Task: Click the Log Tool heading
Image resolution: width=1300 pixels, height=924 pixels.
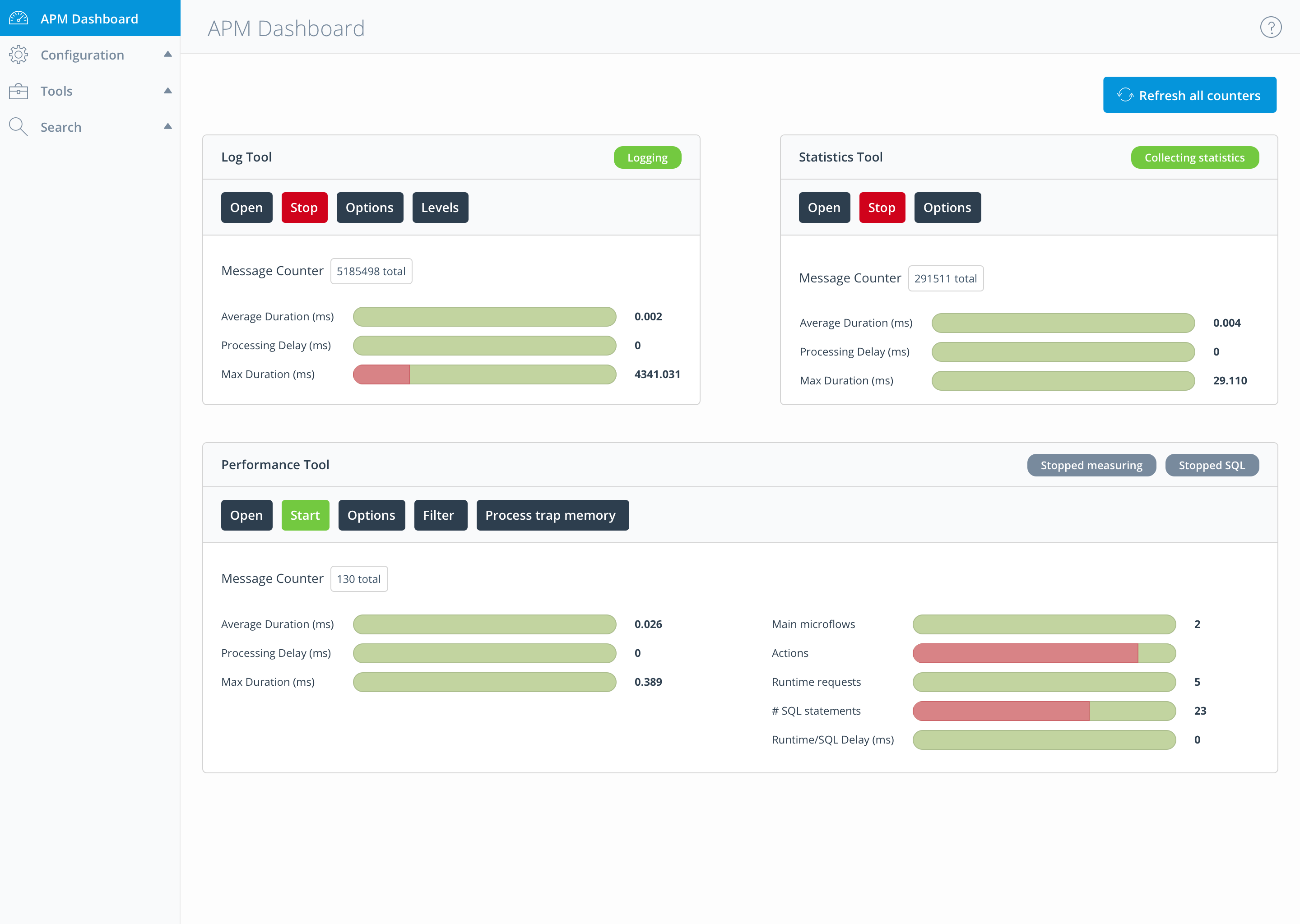Action: click(x=246, y=157)
